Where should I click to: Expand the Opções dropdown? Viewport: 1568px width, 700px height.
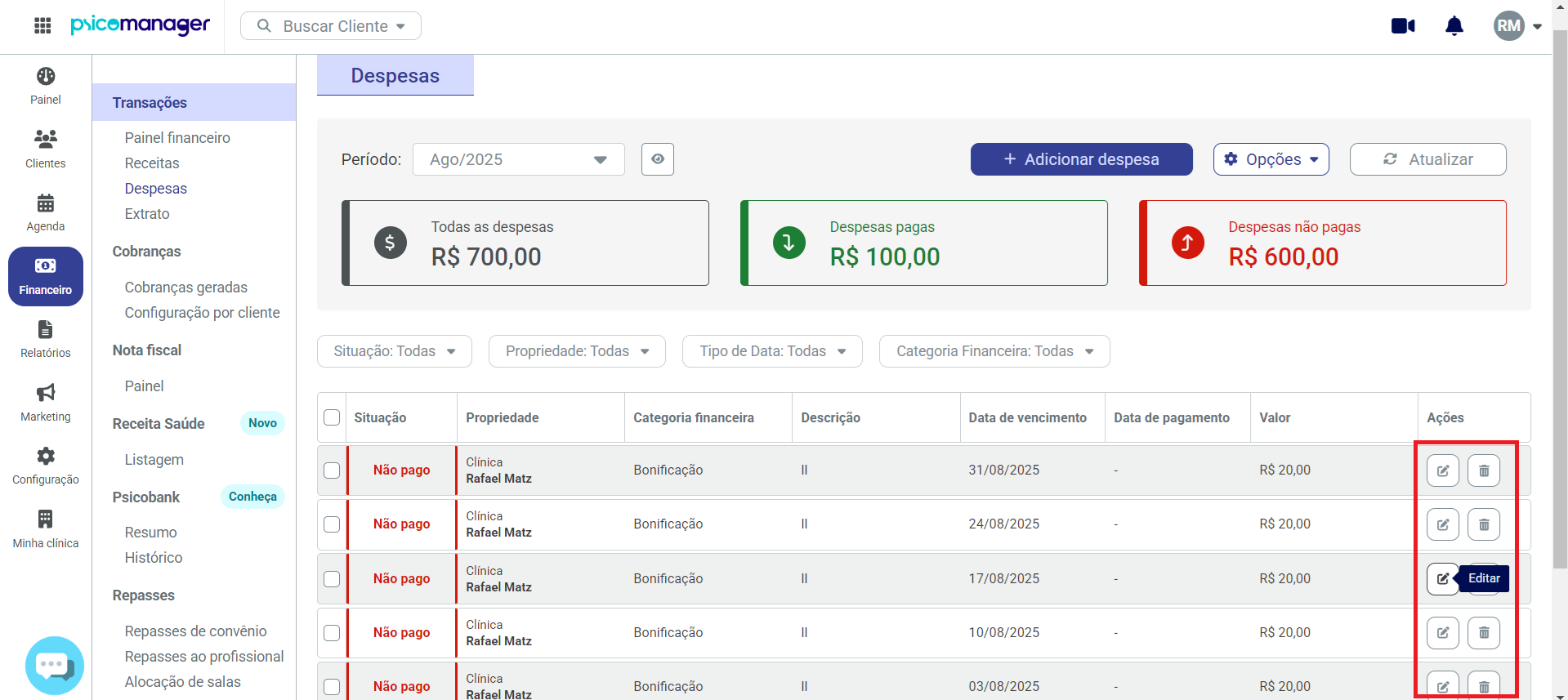[x=1271, y=159]
